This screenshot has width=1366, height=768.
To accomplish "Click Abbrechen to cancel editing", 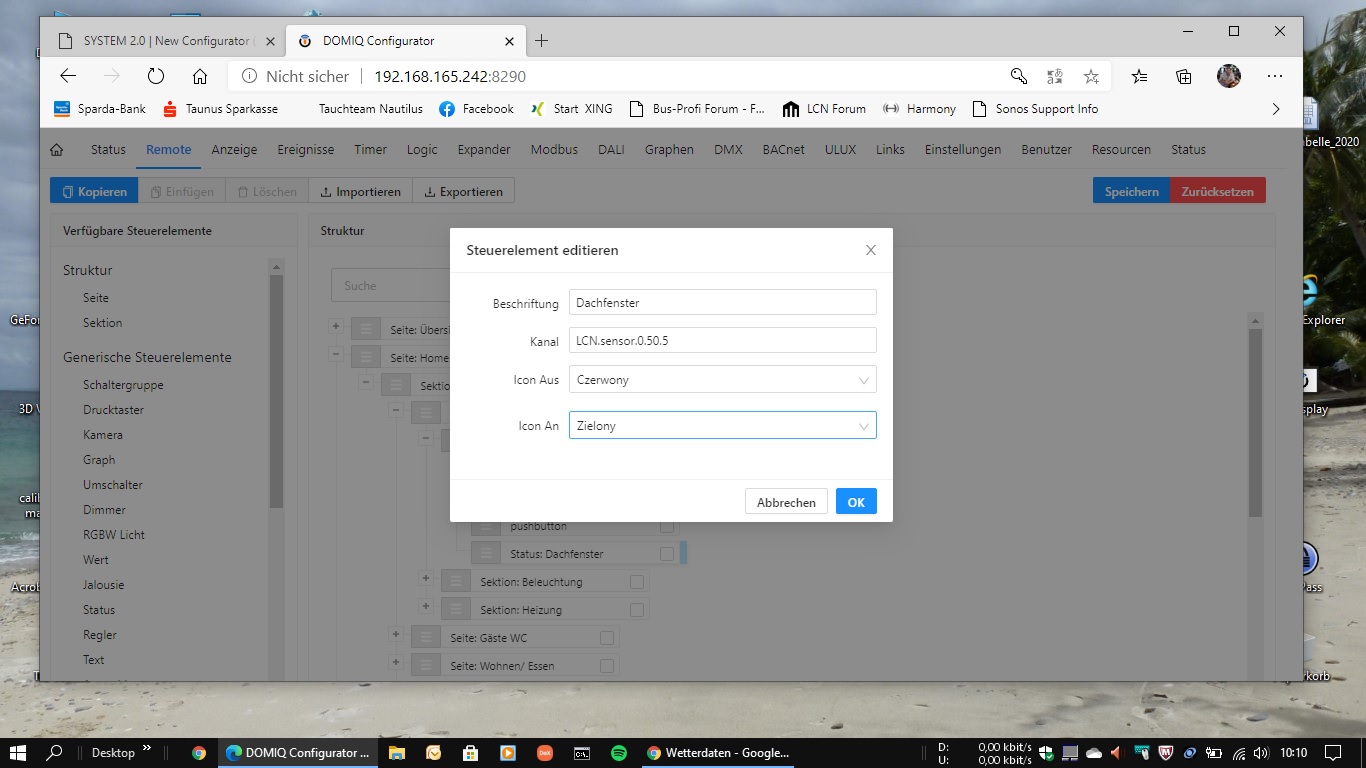I will point(786,502).
